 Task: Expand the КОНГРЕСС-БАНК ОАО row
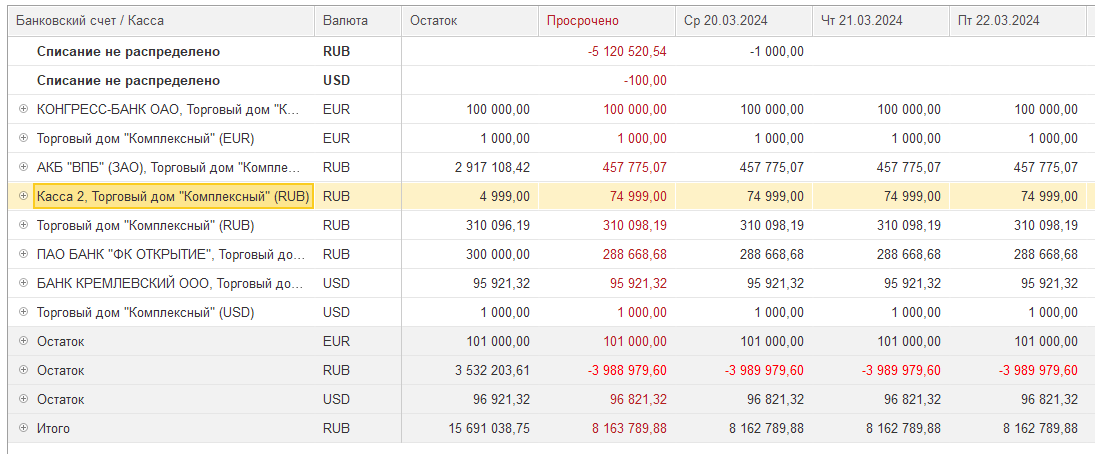click(23, 109)
